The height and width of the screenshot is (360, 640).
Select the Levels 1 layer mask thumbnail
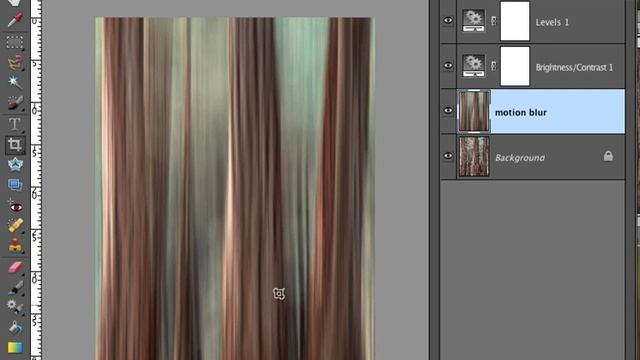coord(515,21)
